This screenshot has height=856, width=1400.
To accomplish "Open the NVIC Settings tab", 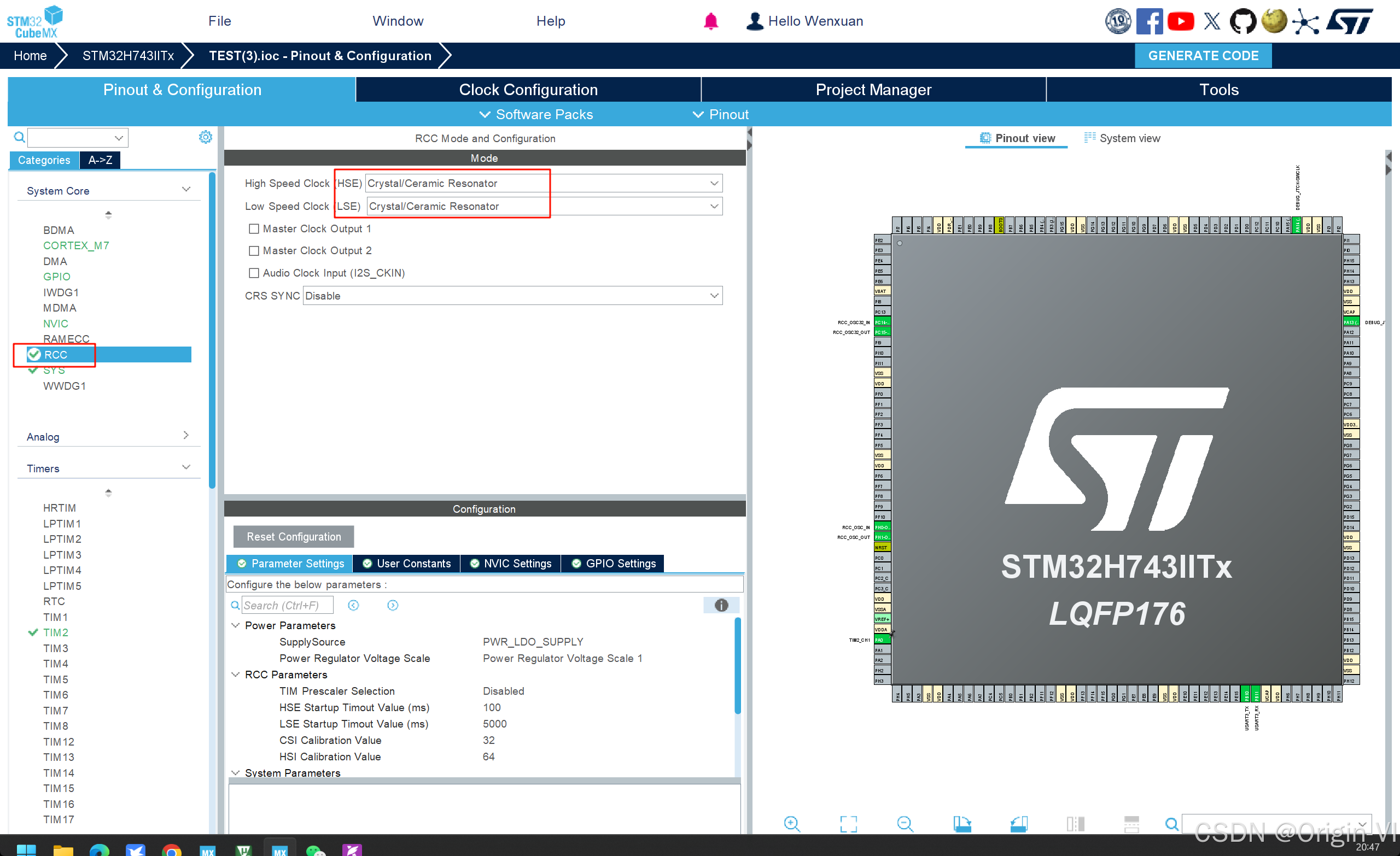I will (x=510, y=563).
